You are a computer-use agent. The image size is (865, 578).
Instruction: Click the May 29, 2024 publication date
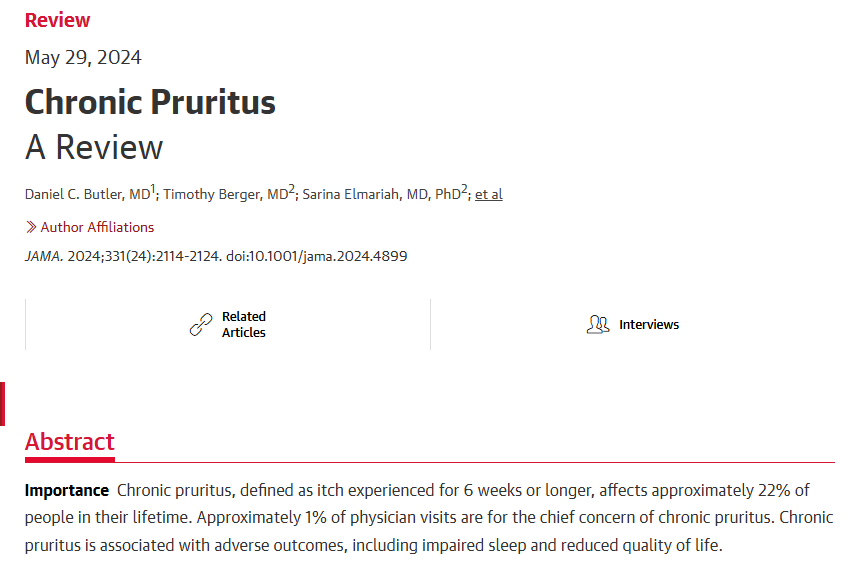coord(83,57)
